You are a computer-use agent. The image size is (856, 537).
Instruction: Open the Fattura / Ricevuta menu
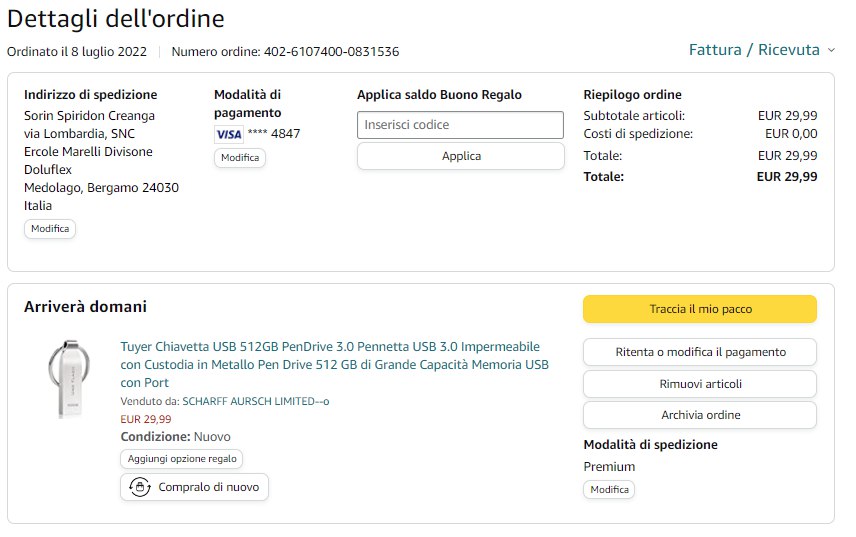[754, 50]
